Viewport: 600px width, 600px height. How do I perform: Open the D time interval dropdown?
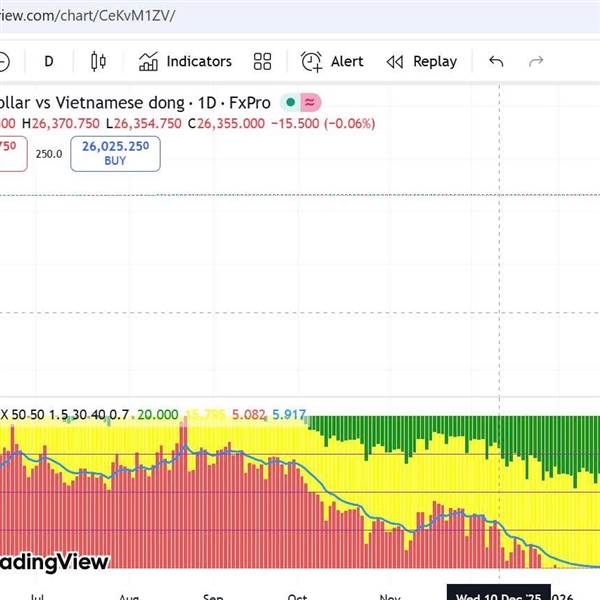[49, 61]
